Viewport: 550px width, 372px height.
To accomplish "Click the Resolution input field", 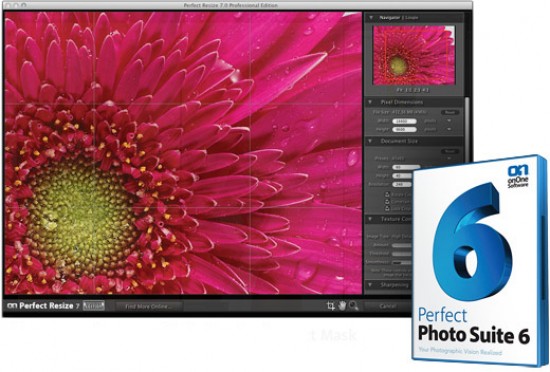I will pos(402,184).
